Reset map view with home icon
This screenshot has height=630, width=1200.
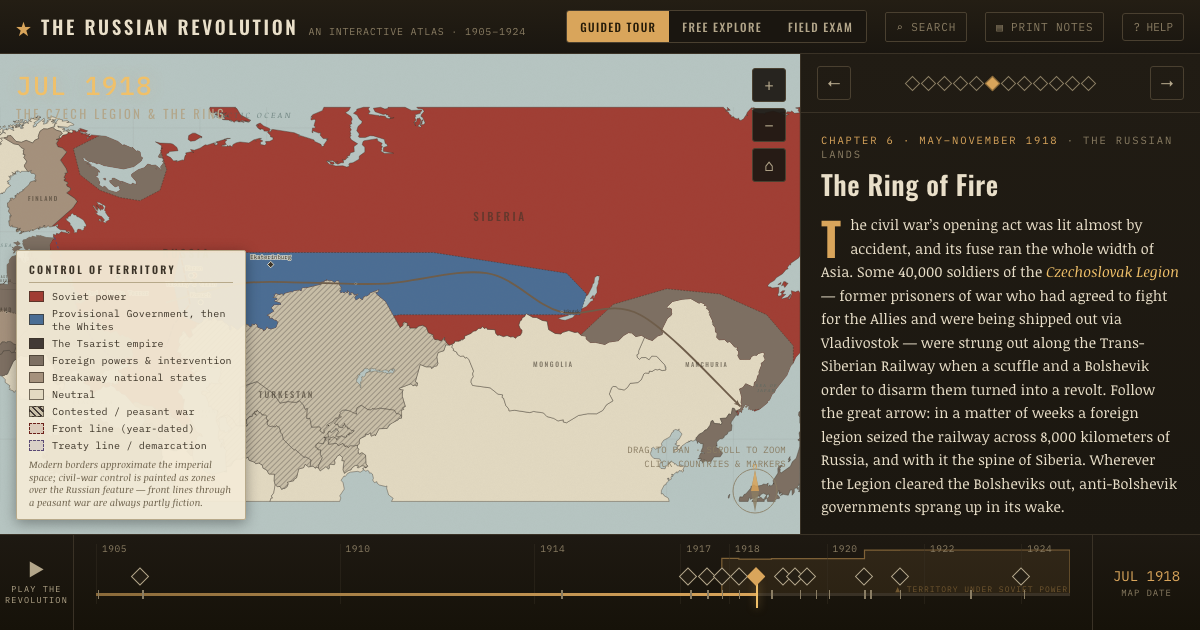click(x=769, y=165)
